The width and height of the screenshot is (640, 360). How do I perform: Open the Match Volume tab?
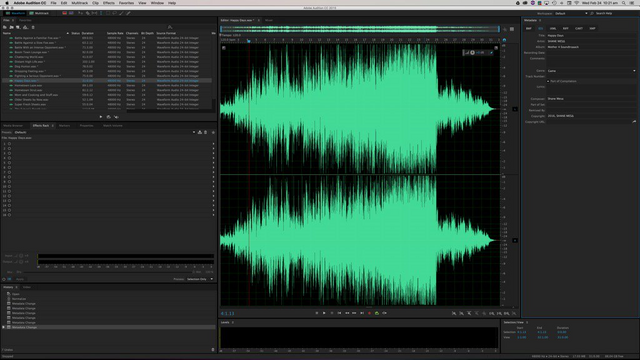113,126
